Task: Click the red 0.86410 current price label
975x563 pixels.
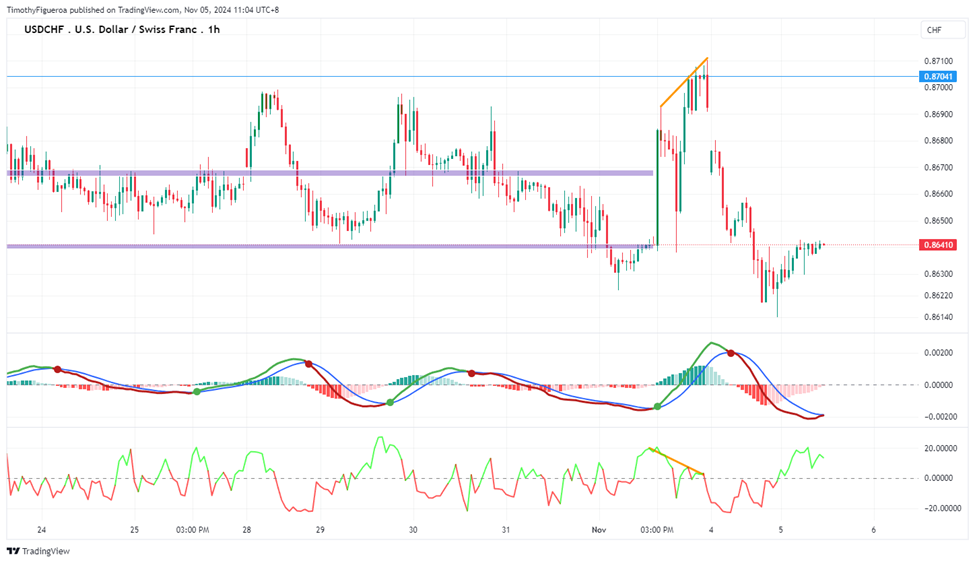Action: click(x=938, y=245)
